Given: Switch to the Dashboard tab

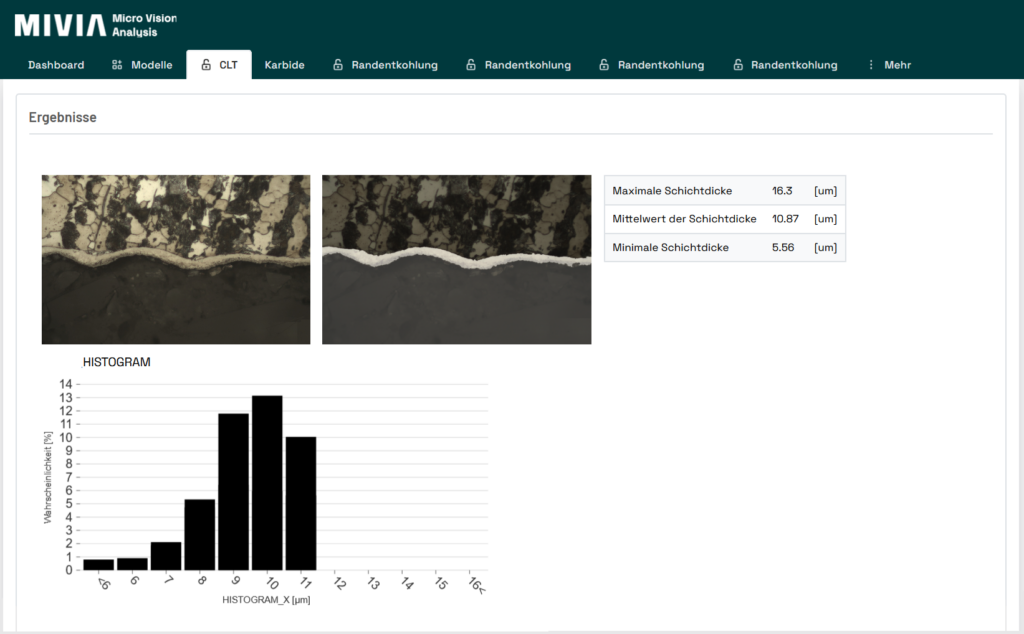Looking at the screenshot, I should [x=56, y=65].
